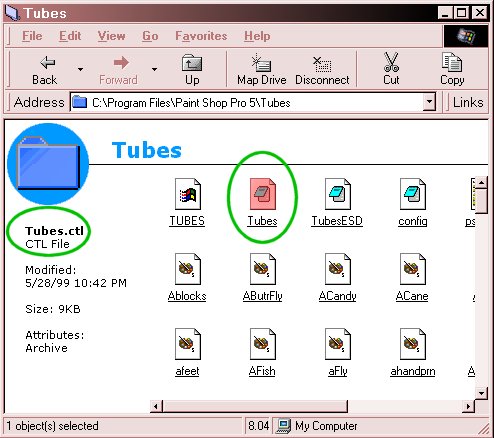
Task: Select the afeet tube file icon
Action: click(x=188, y=344)
